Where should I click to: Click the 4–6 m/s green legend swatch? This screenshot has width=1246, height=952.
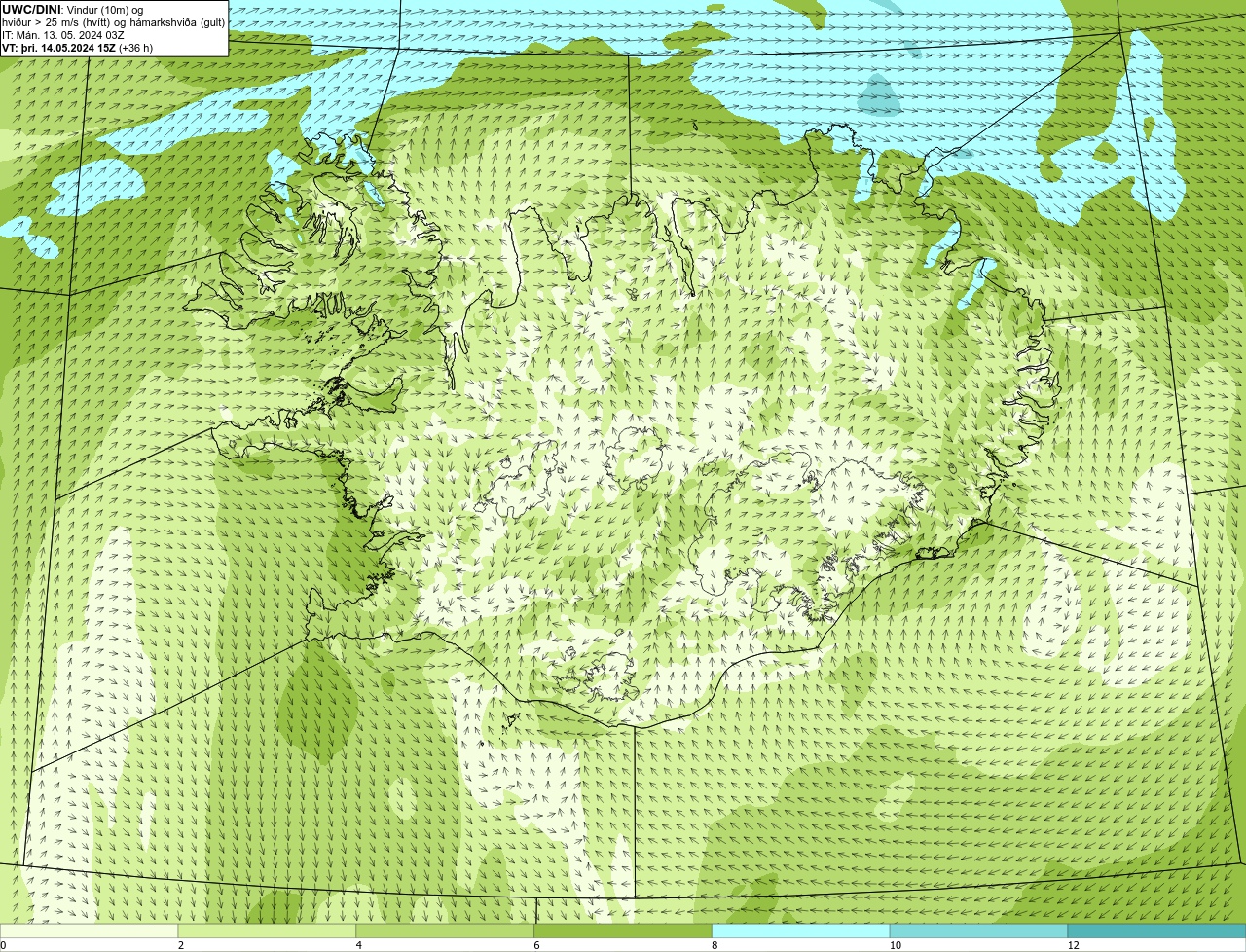(x=446, y=931)
